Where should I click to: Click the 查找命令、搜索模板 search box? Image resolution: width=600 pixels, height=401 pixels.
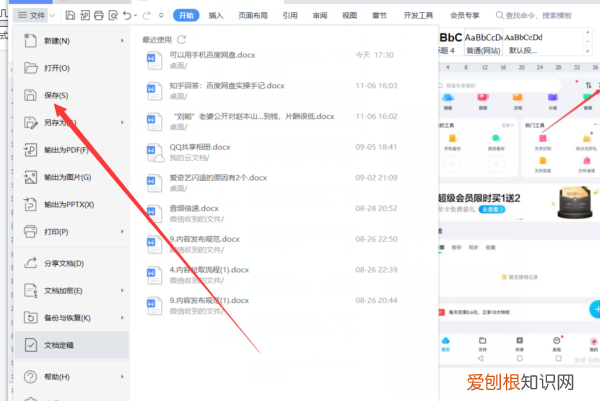[534, 15]
